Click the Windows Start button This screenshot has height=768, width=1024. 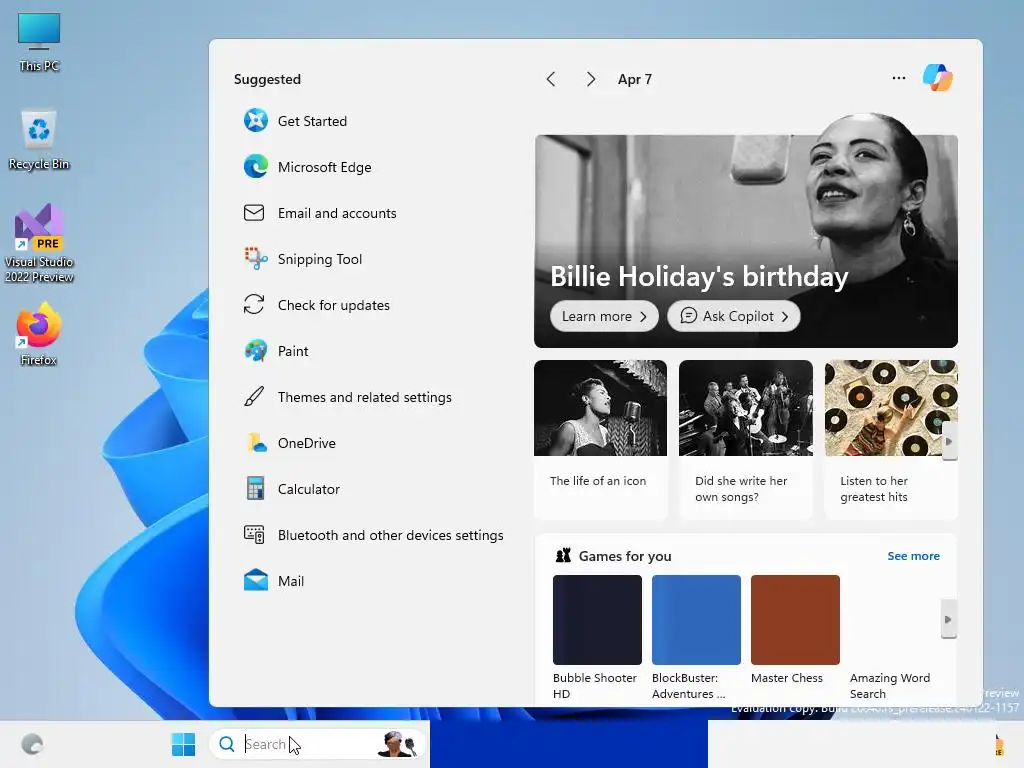(x=184, y=744)
